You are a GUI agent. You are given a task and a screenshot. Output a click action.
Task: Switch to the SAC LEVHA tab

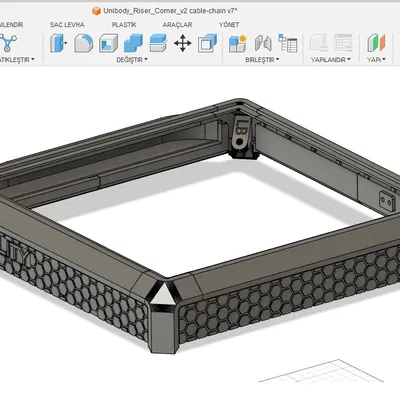point(67,25)
